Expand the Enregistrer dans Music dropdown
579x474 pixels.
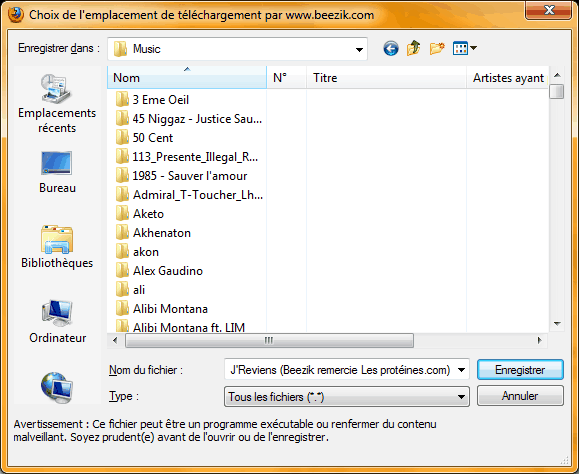[359, 49]
